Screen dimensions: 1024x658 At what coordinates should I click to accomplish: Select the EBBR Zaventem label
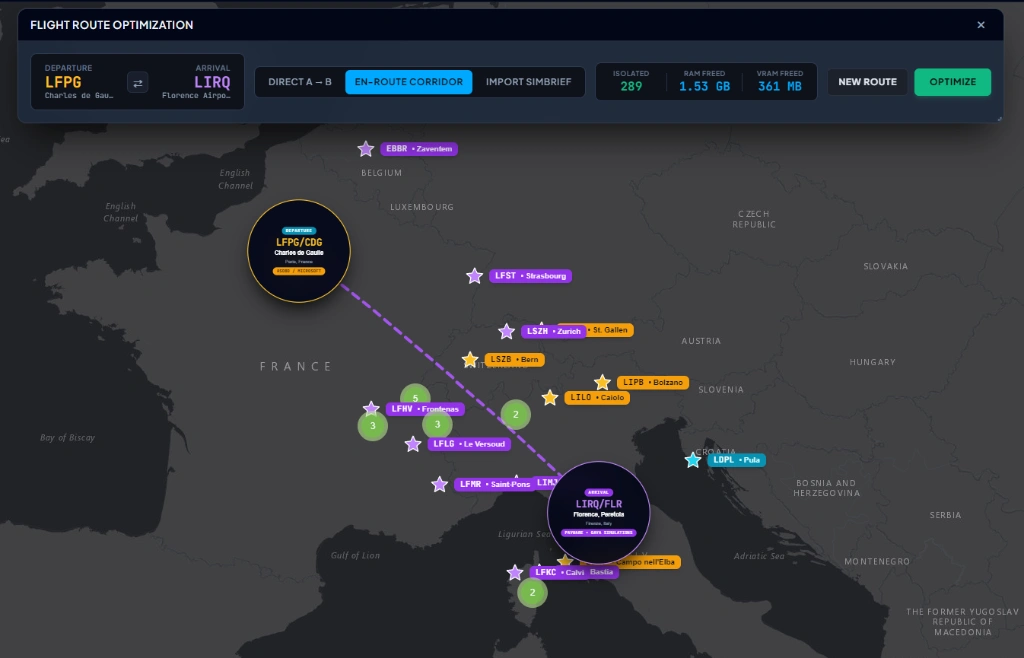pos(419,149)
